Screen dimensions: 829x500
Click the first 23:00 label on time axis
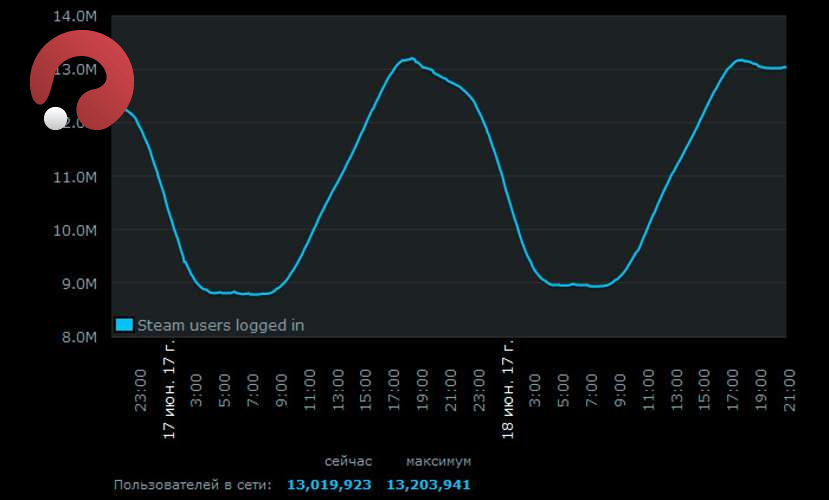141,389
